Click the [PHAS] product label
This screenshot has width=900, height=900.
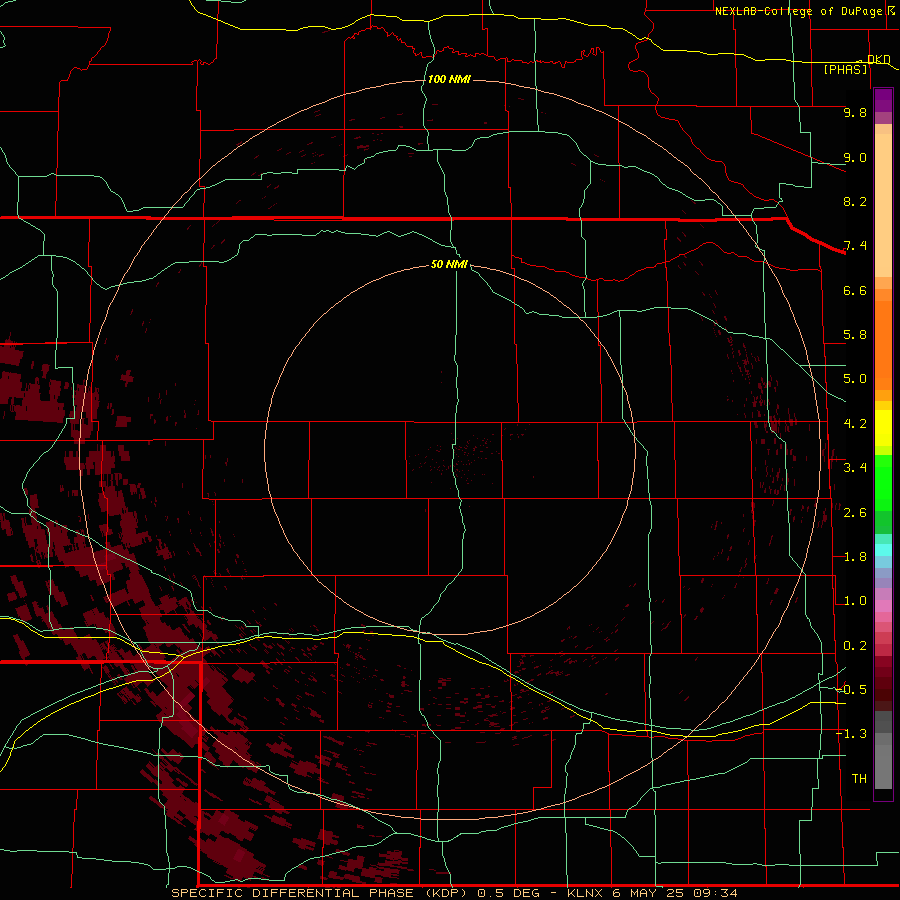[845, 69]
